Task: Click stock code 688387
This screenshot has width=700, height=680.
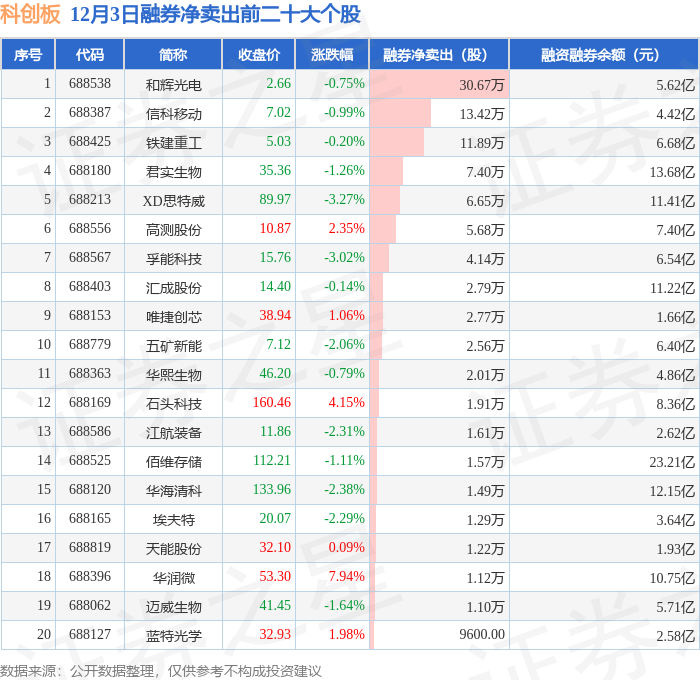Action: [x=89, y=113]
